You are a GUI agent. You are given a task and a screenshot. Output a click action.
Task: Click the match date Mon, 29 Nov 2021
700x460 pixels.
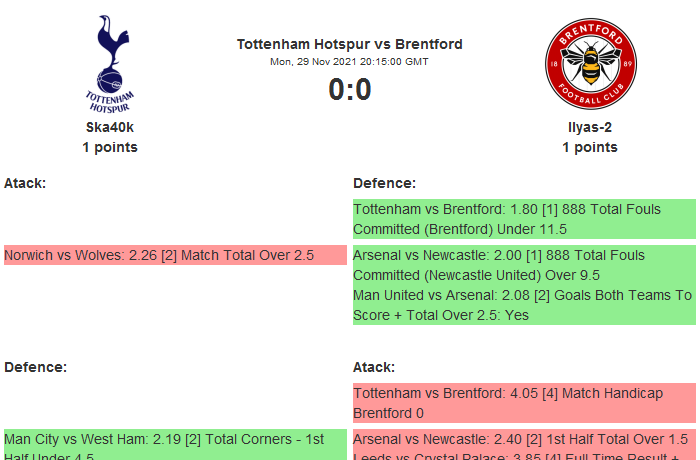tap(350, 62)
